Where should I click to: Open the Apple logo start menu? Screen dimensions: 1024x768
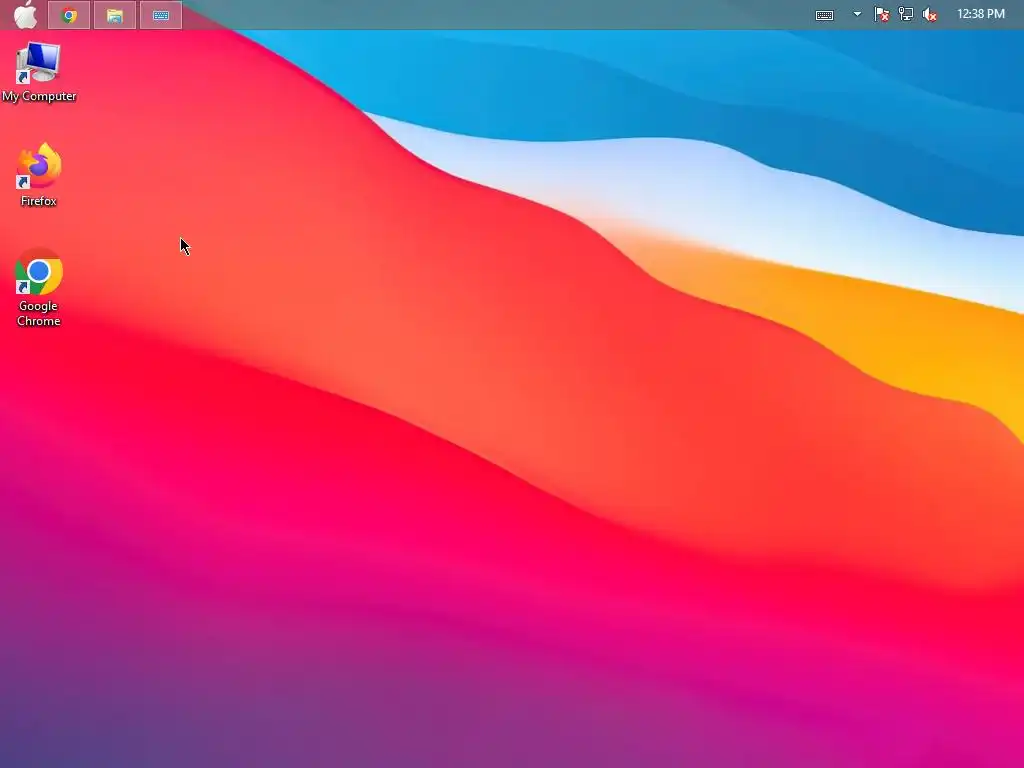[25, 14]
